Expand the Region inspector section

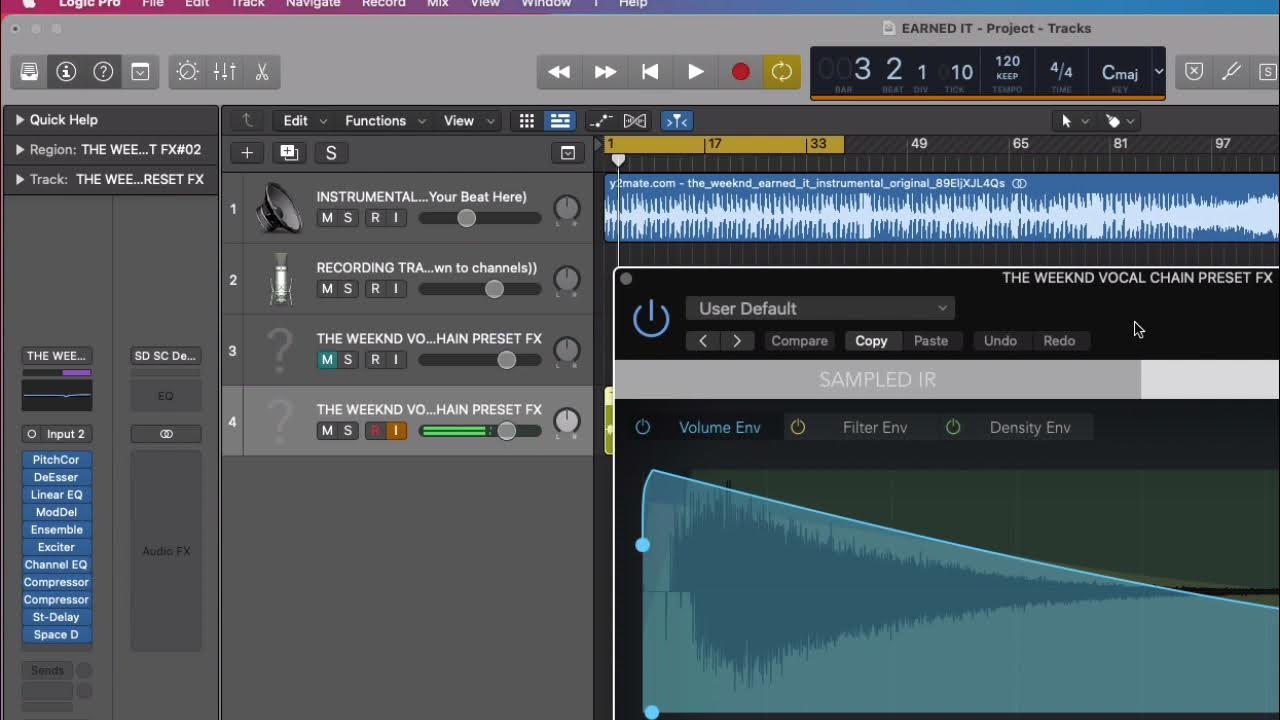[19, 150]
